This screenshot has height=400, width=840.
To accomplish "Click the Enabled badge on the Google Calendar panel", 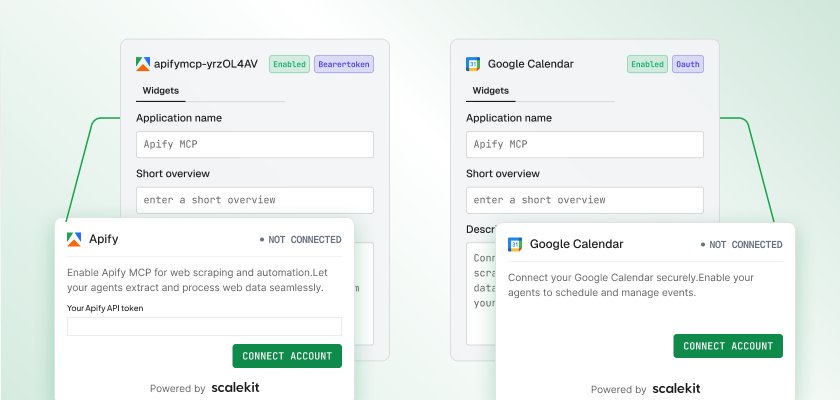I will tap(647, 64).
